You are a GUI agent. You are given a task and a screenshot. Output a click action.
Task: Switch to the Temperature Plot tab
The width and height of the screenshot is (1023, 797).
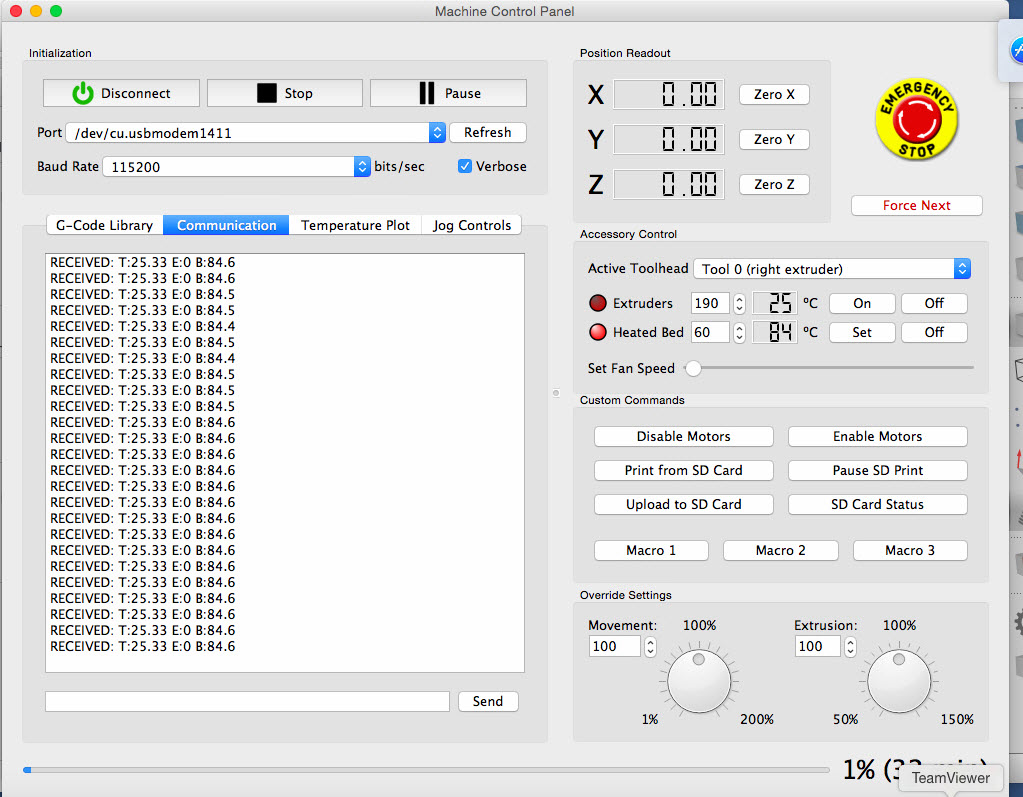(355, 225)
